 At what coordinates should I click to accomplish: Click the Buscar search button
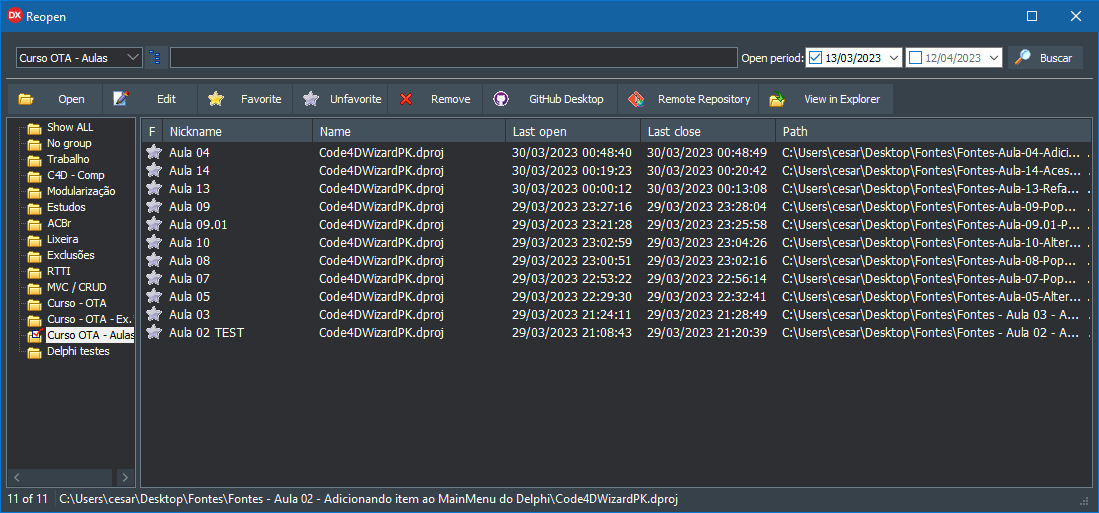1045,58
